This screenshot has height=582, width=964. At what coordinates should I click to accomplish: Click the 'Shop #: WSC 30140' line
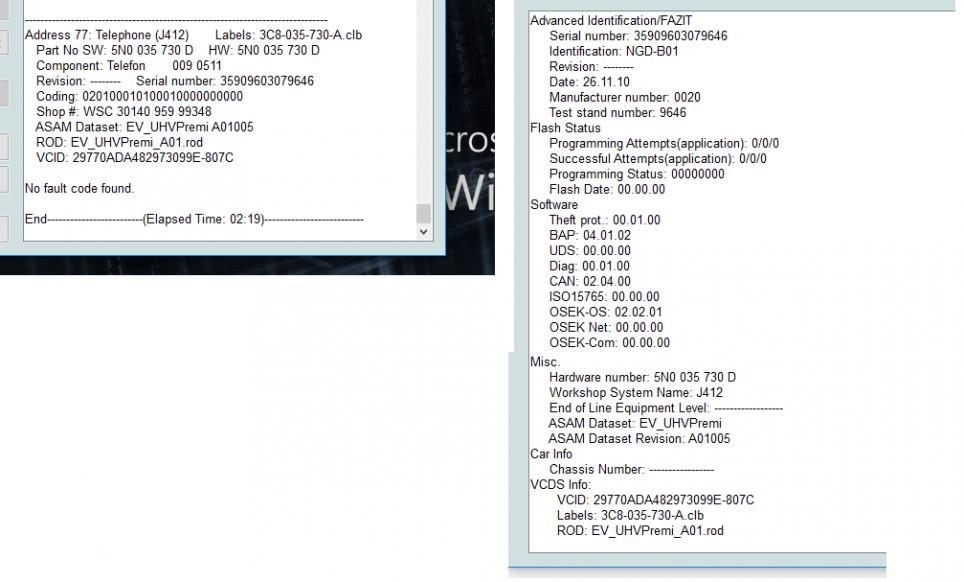pos(123,111)
